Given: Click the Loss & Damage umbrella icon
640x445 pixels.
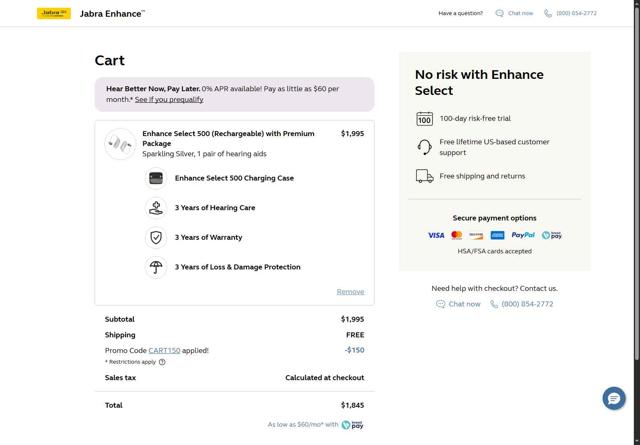Looking at the screenshot, I should (156, 267).
